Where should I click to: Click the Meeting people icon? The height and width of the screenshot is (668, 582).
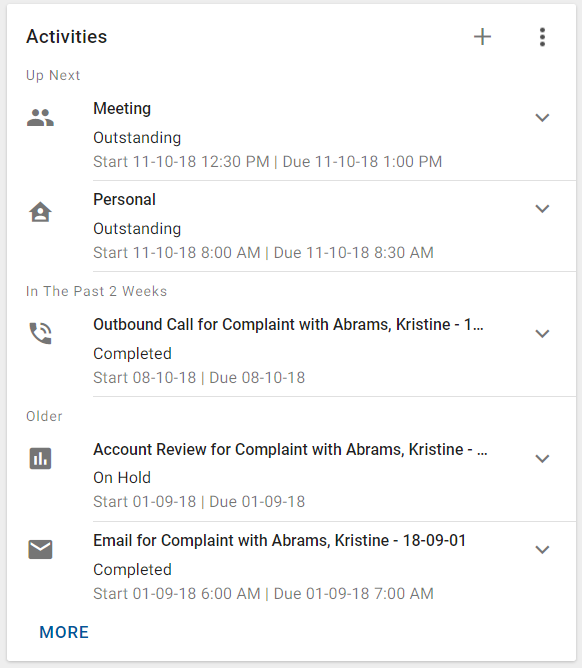tap(40, 118)
